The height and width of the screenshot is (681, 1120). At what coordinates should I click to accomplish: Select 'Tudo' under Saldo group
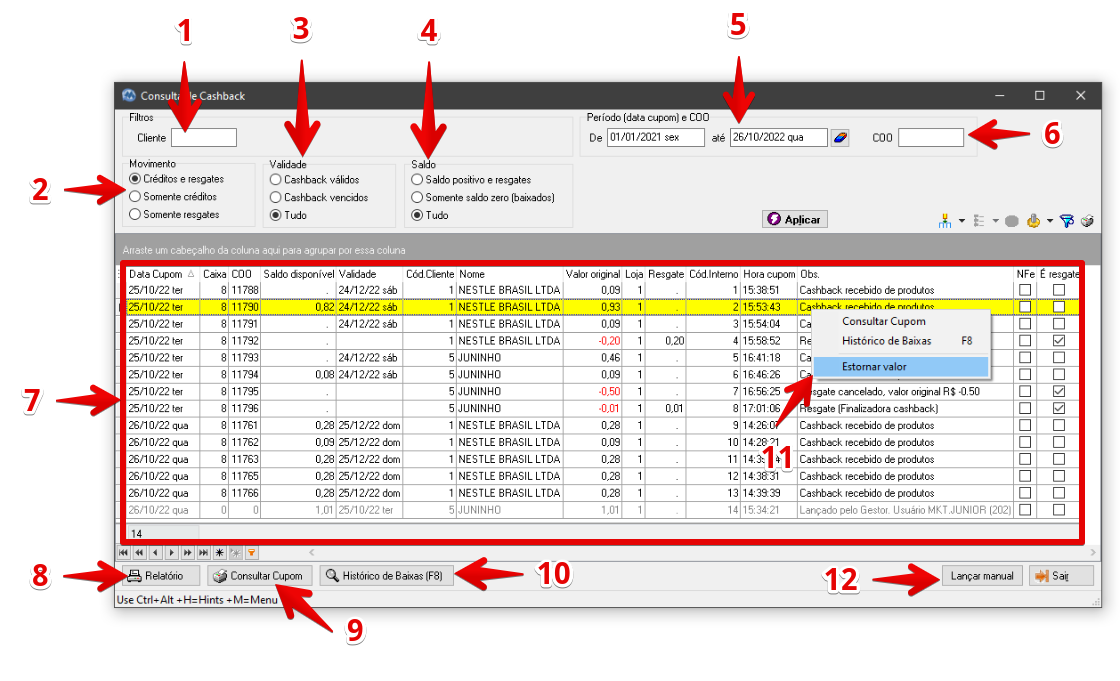[430, 215]
